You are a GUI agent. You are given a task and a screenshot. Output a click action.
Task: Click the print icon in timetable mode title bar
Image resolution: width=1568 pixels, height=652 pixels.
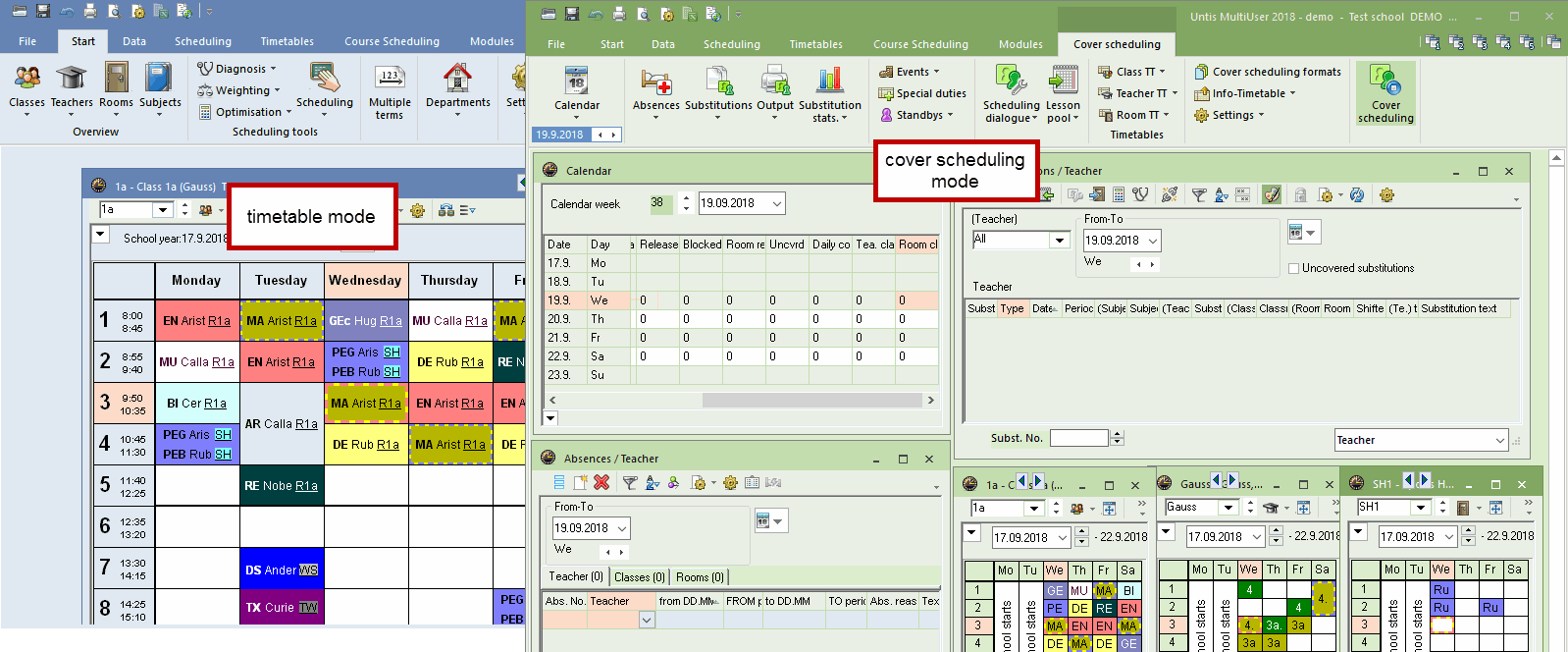tap(89, 11)
